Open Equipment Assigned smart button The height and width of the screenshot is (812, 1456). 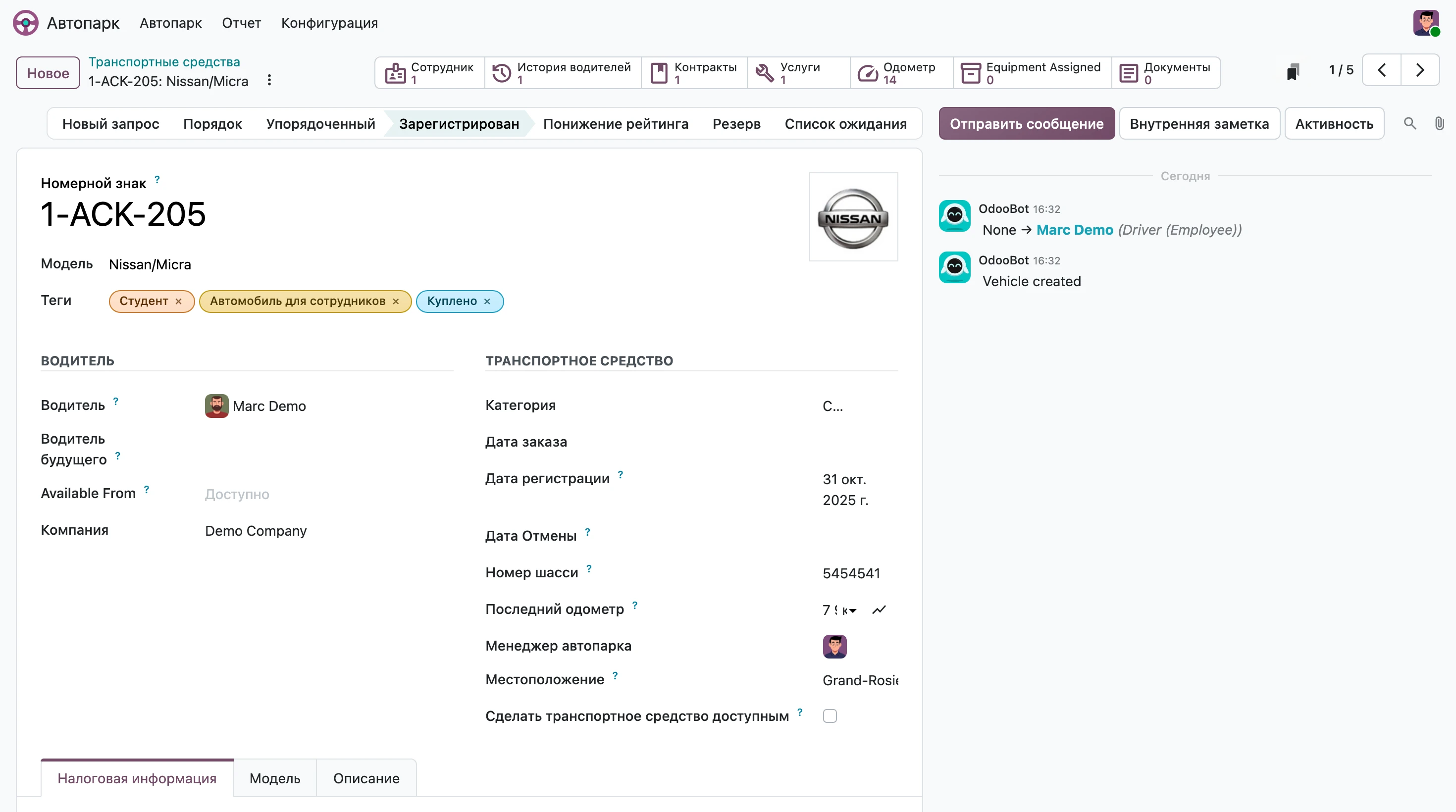[x=1032, y=73]
